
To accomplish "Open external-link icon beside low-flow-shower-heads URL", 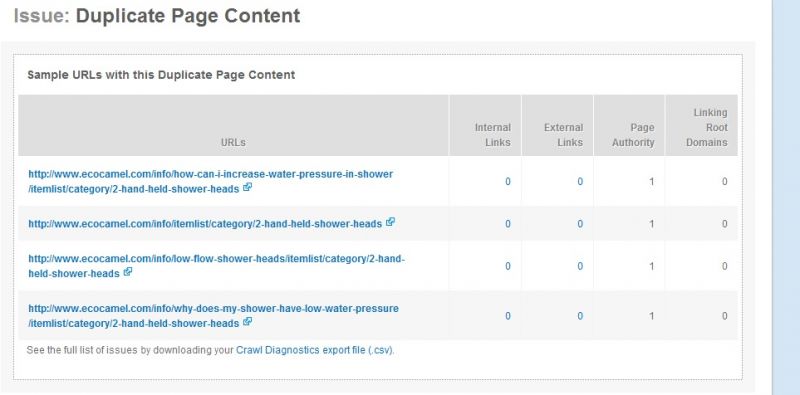I will 128,272.
